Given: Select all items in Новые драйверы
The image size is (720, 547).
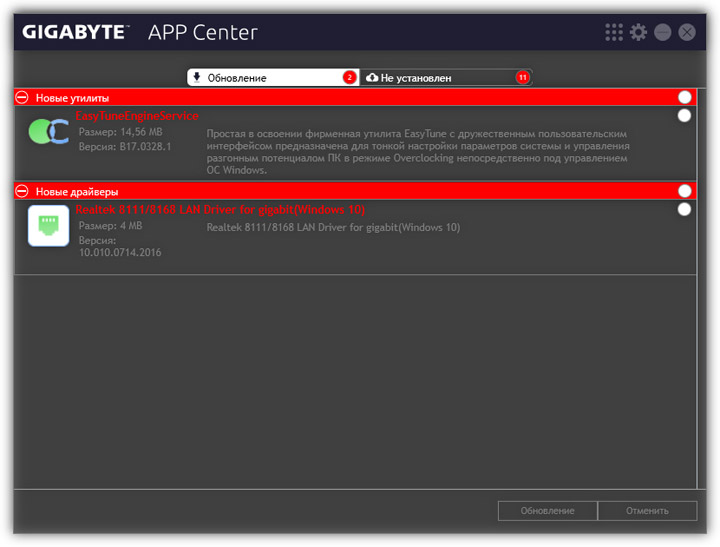Looking at the screenshot, I should pos(684,191).
